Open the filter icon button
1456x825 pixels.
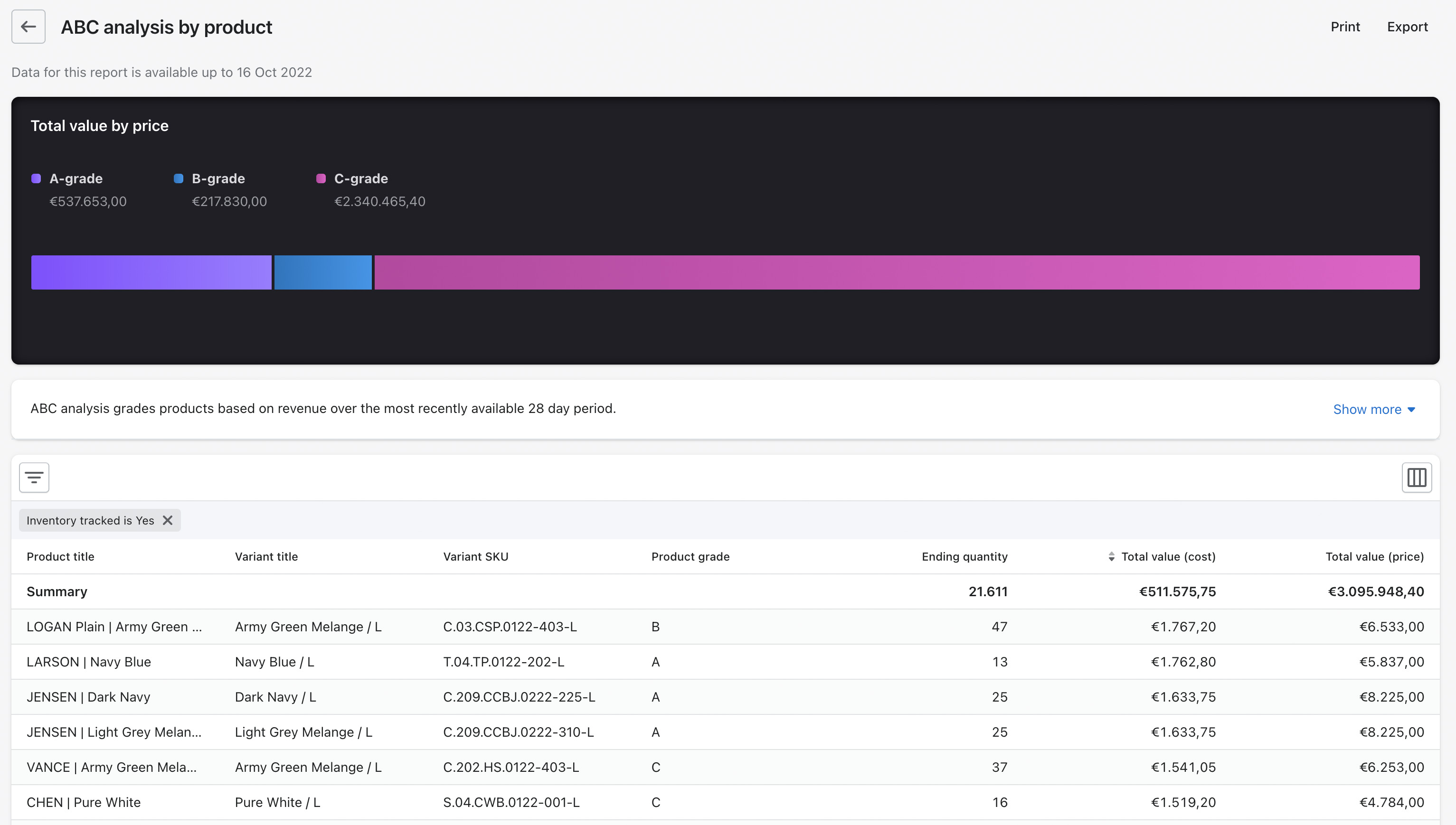point(34,478)
